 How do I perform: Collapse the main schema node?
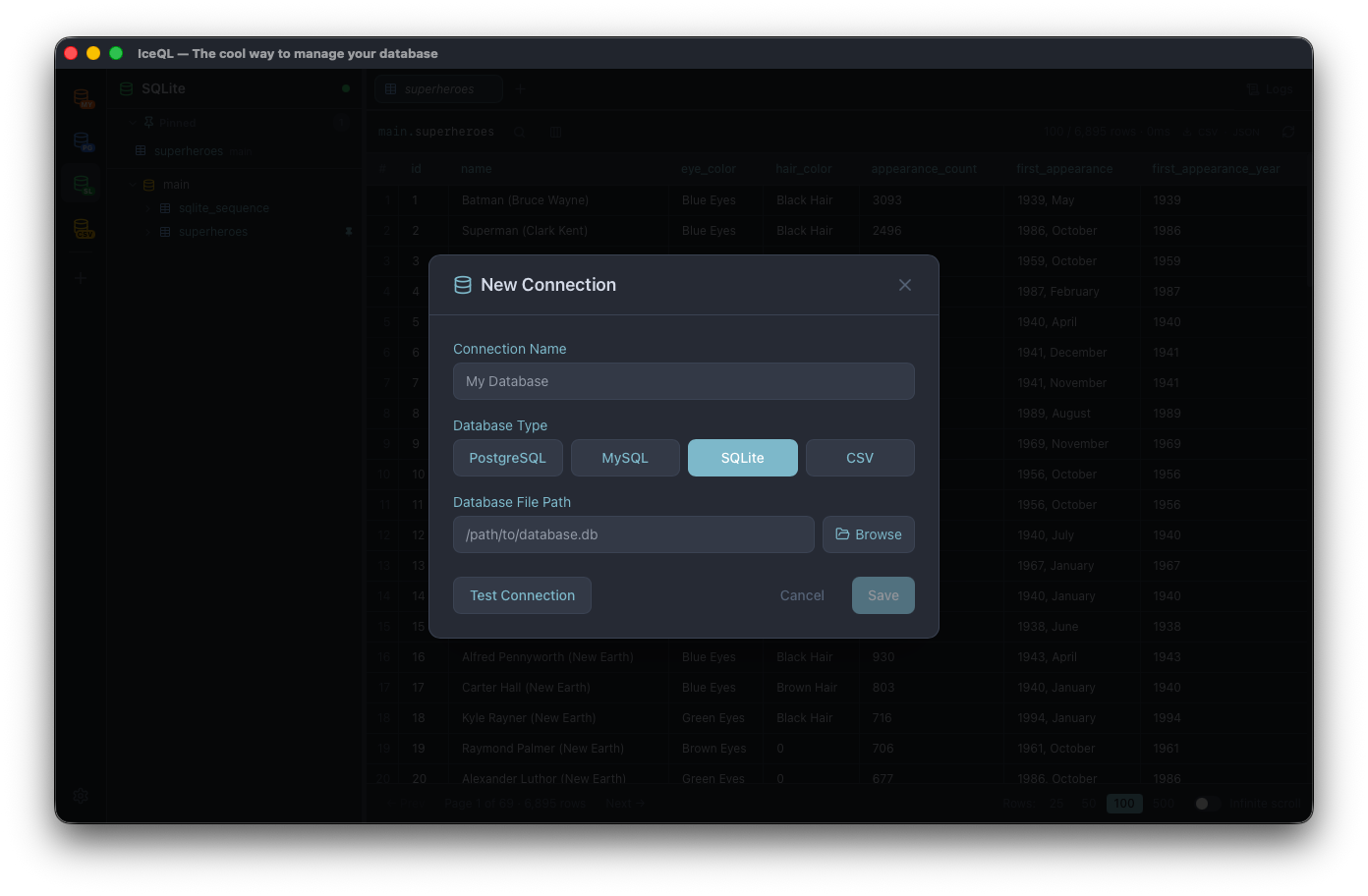click(x=132, y=185)
